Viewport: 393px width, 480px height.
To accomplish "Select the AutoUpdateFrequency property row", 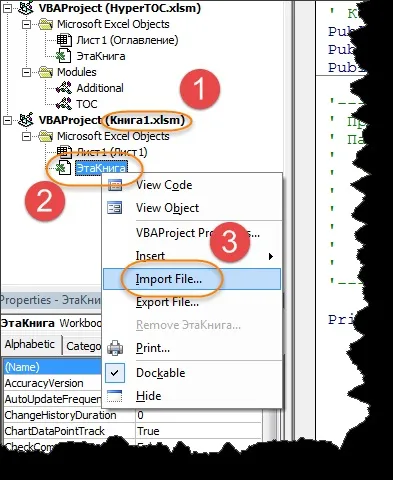I will 52,399.
